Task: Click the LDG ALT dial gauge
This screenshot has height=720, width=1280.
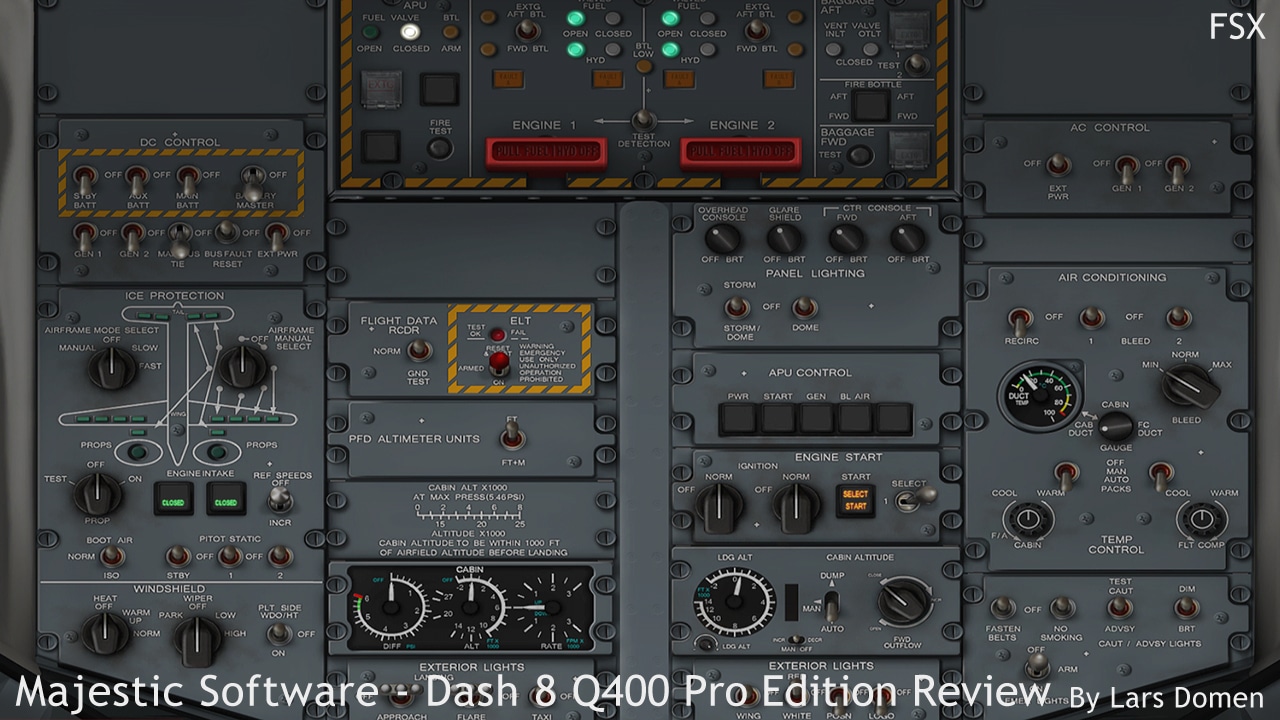Action: pos(737,600)
